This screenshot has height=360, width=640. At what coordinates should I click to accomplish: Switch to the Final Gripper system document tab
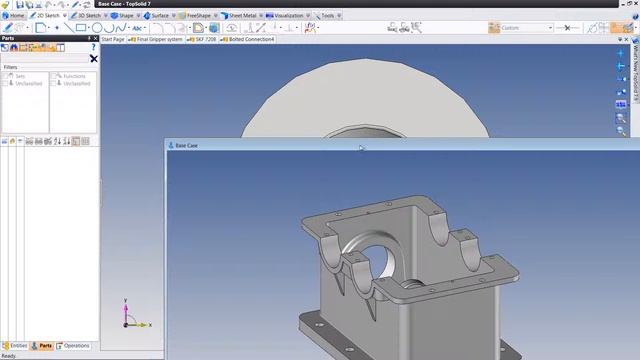point(156,39)
